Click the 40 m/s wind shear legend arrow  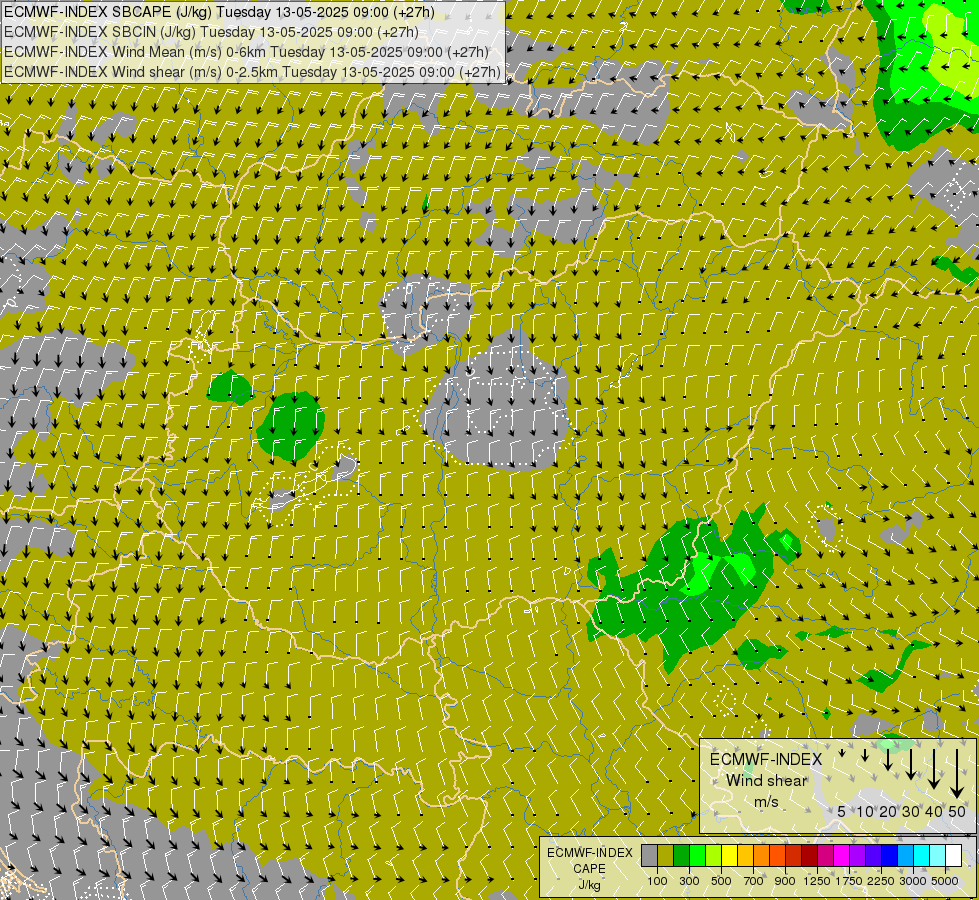[934, 769]
